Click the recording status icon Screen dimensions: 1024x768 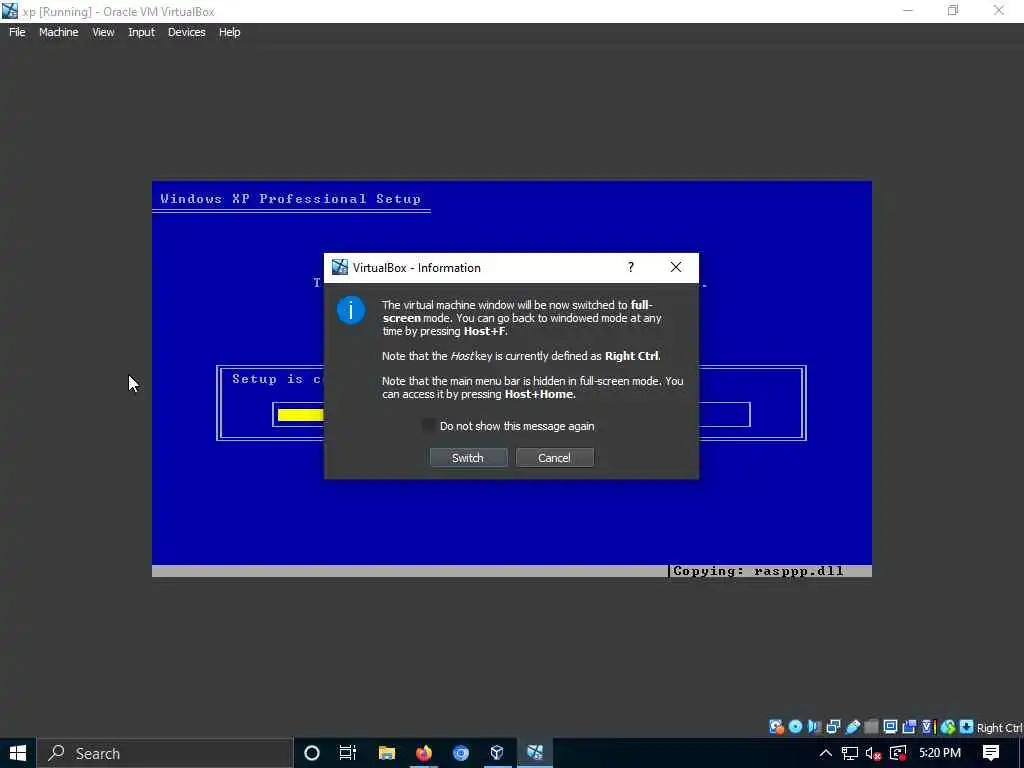click(909, 727)
